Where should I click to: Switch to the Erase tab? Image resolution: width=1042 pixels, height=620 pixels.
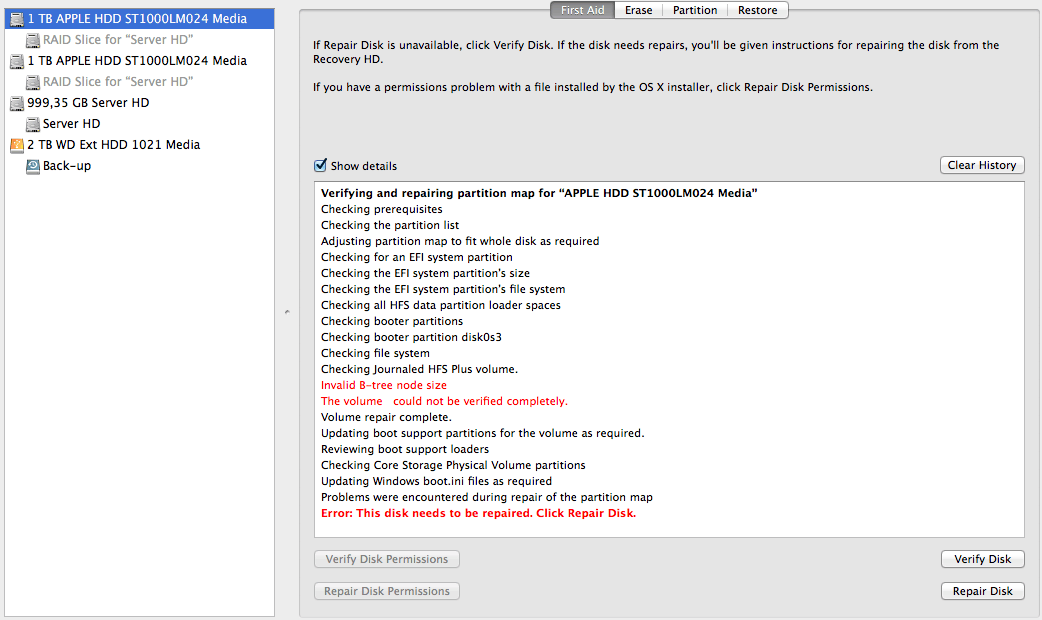click(x=638, y=10)
